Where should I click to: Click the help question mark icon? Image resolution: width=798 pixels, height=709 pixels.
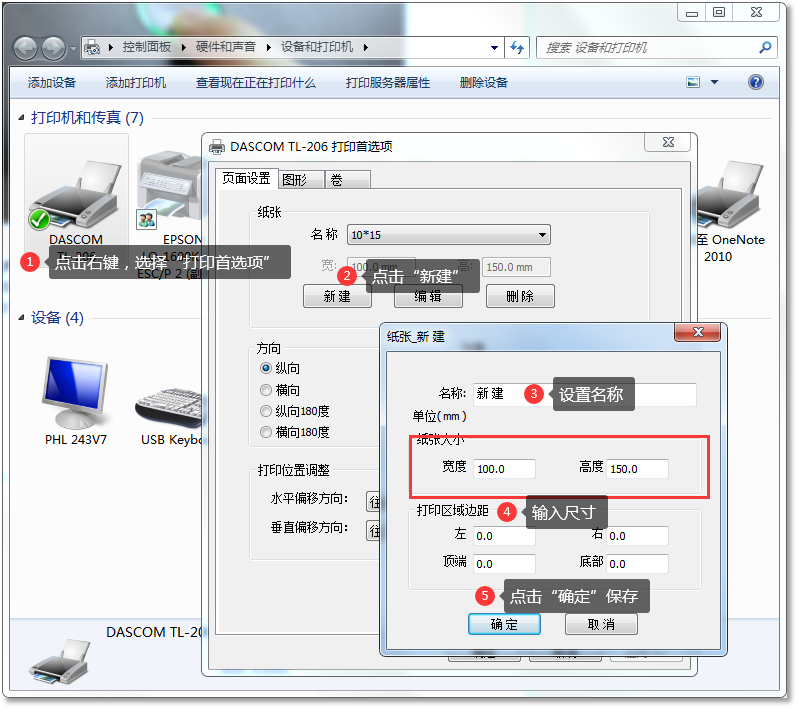pos(756,83)
